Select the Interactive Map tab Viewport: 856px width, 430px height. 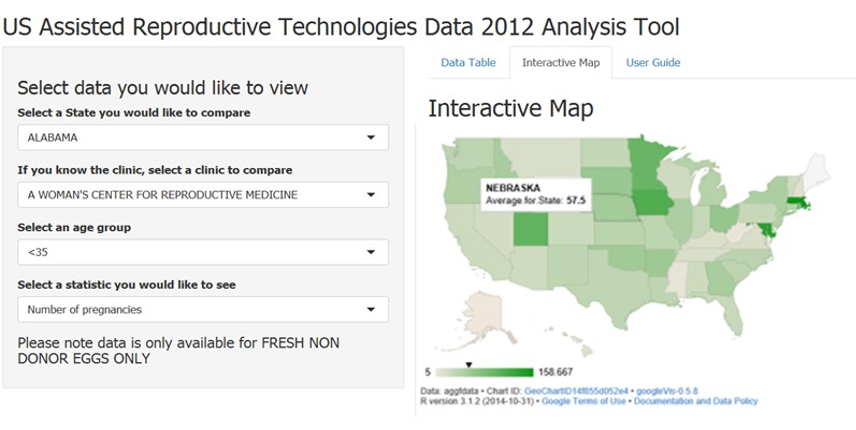[561, 63]
